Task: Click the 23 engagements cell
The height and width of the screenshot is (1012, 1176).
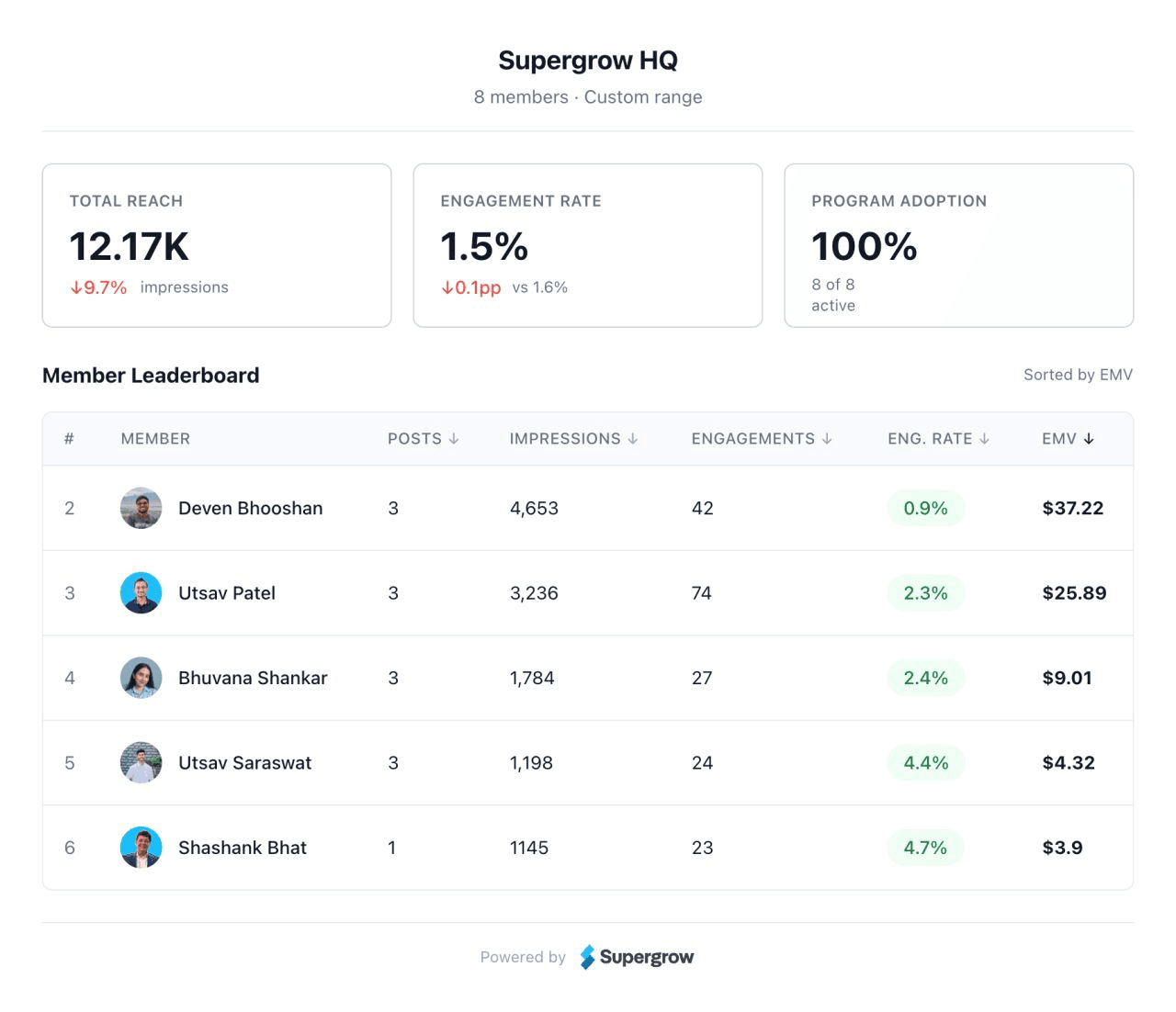Action: (702, 848)
